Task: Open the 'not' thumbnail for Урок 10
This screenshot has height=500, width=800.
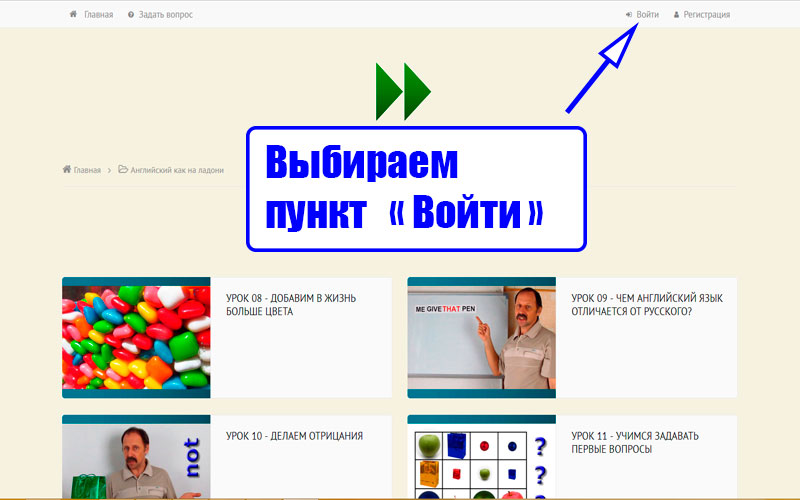Action: pos(136,458)
